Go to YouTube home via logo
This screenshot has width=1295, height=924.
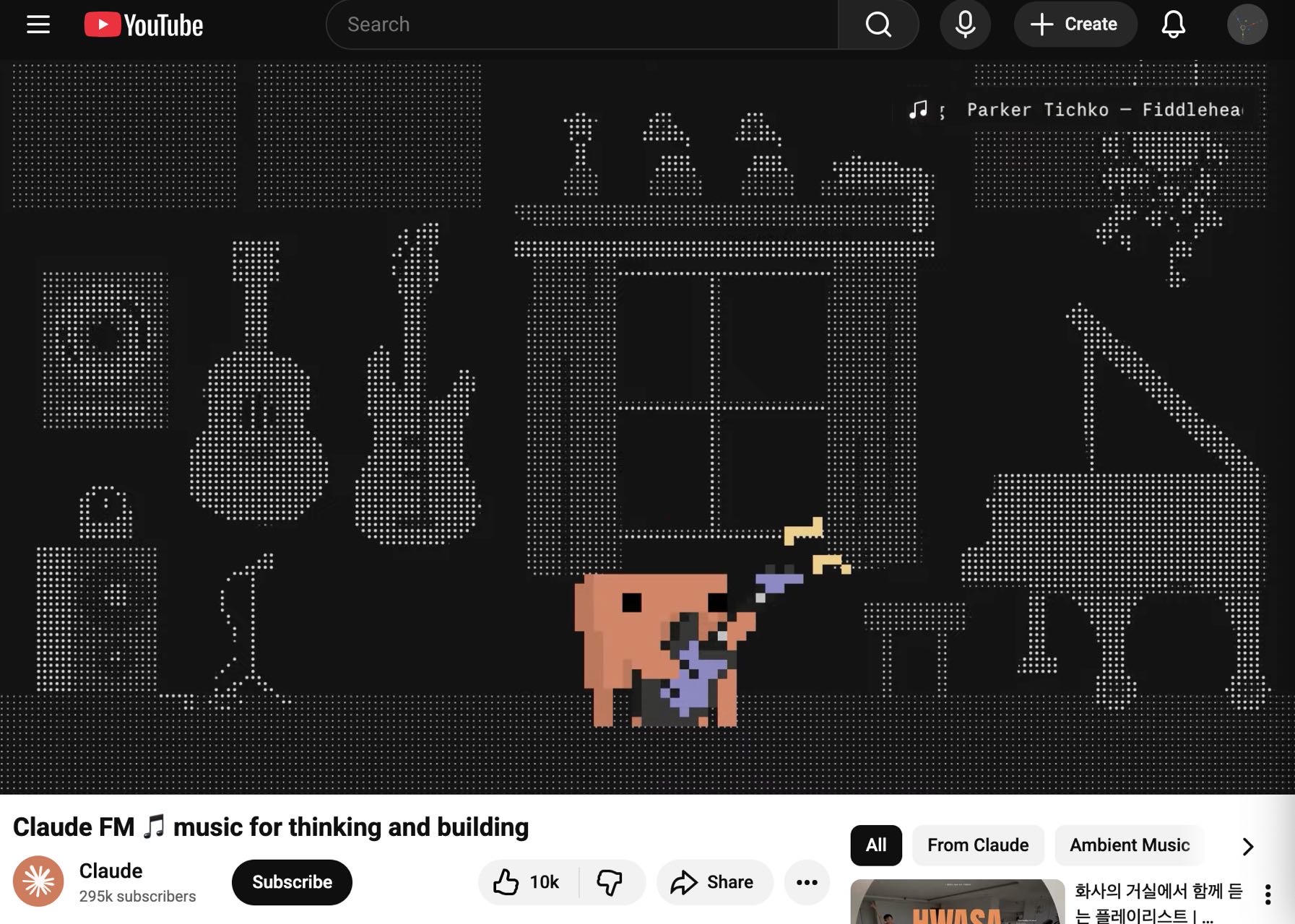pos(144,25)
